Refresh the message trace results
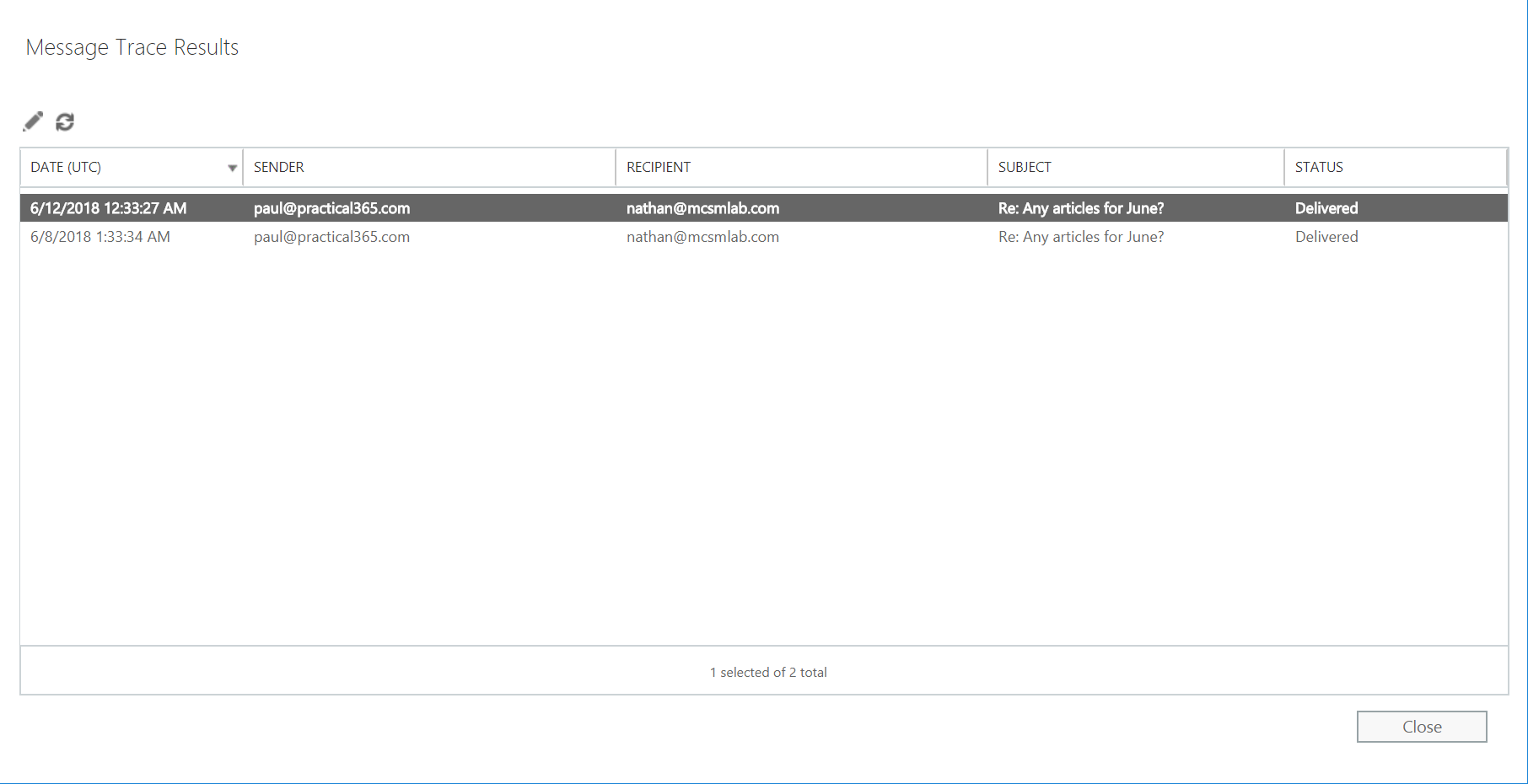Screen dimensions: 1528x784 (66, 121)
